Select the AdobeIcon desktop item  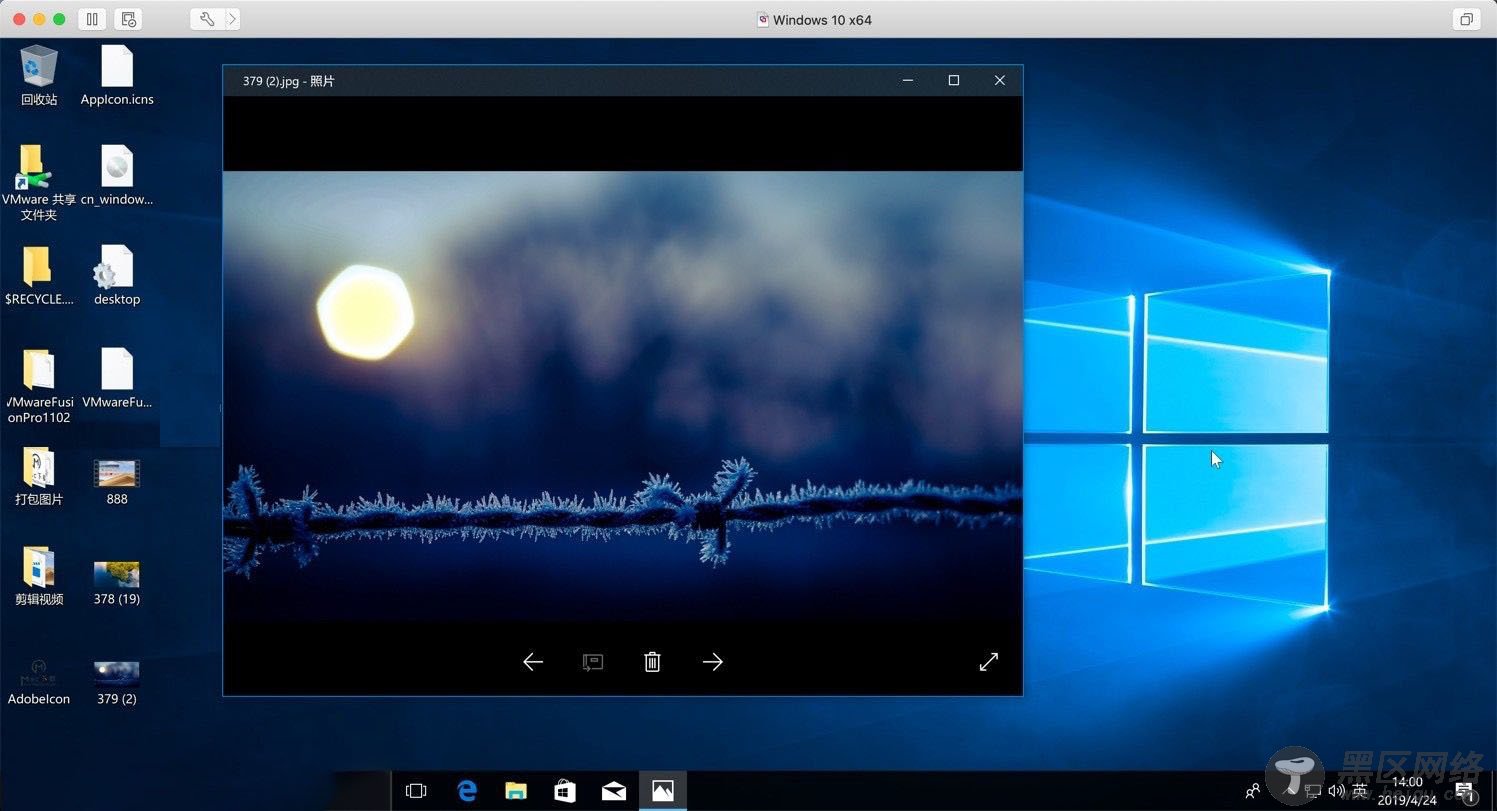tap(39, 682)
